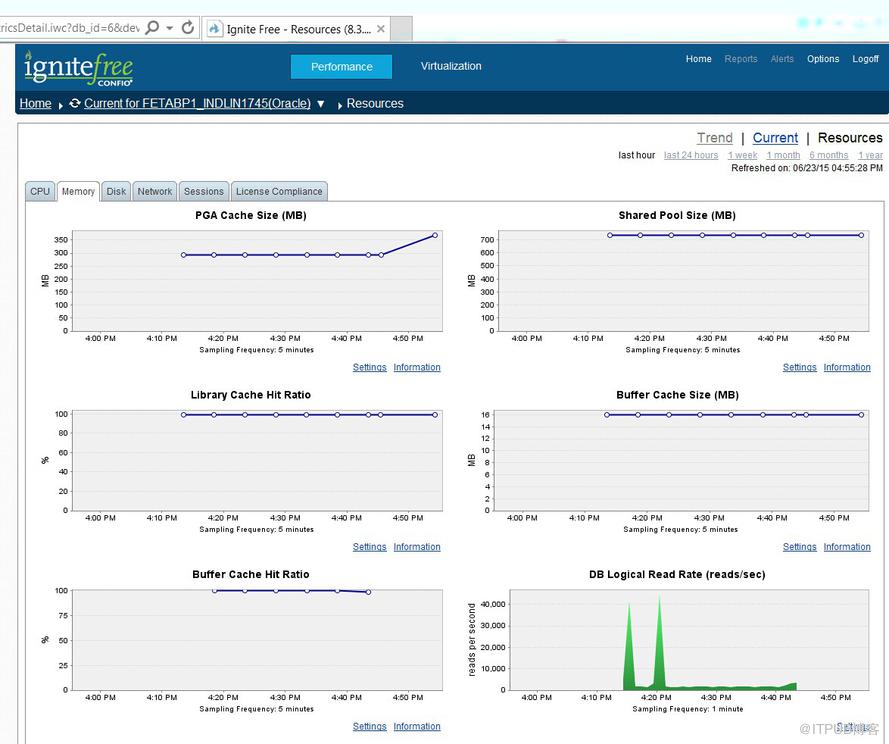The height and width of the screenshot is (744, 889).
Task: Click Logoff
Action: pyautogui.click(x=865, y=58)
